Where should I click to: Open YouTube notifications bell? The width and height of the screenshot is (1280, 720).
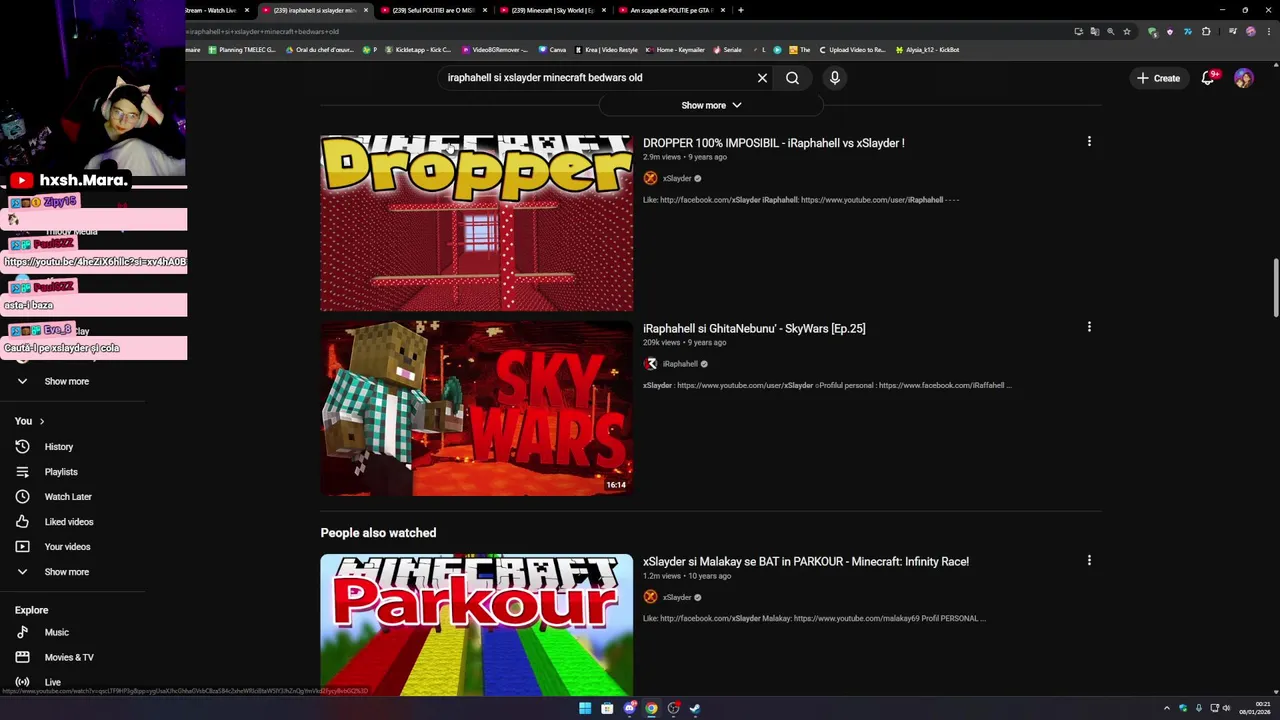1208,78
